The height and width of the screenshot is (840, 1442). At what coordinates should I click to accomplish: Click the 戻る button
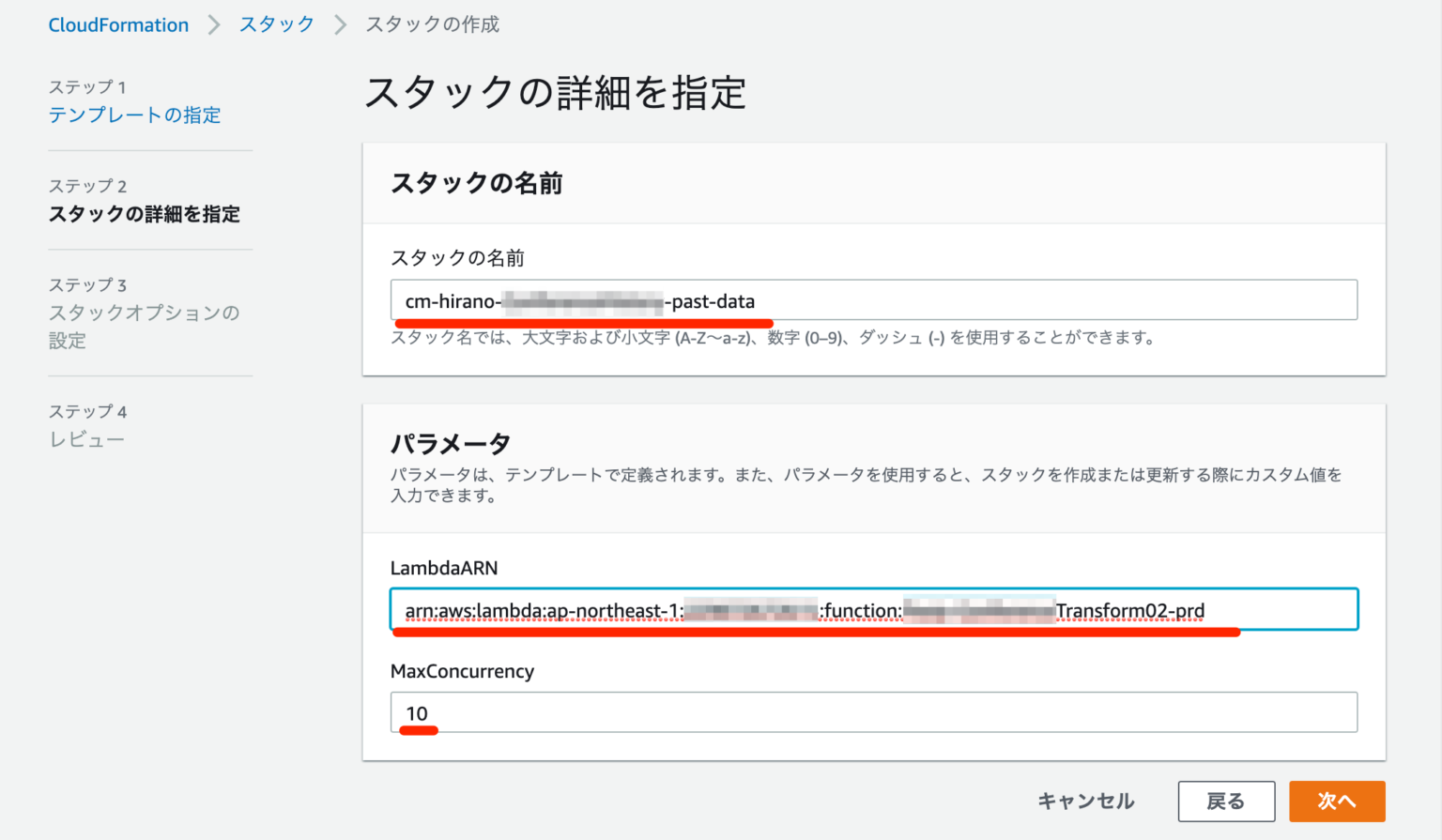click(1225, 802)
